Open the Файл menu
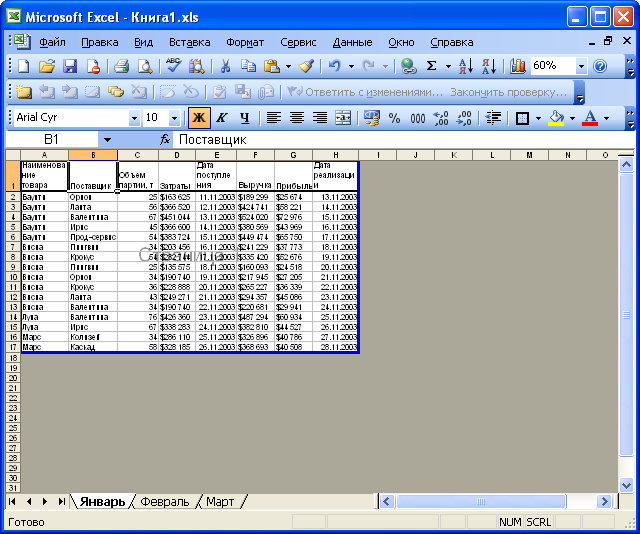The height and width of the screenshot is (534, 640). point(52,42)
